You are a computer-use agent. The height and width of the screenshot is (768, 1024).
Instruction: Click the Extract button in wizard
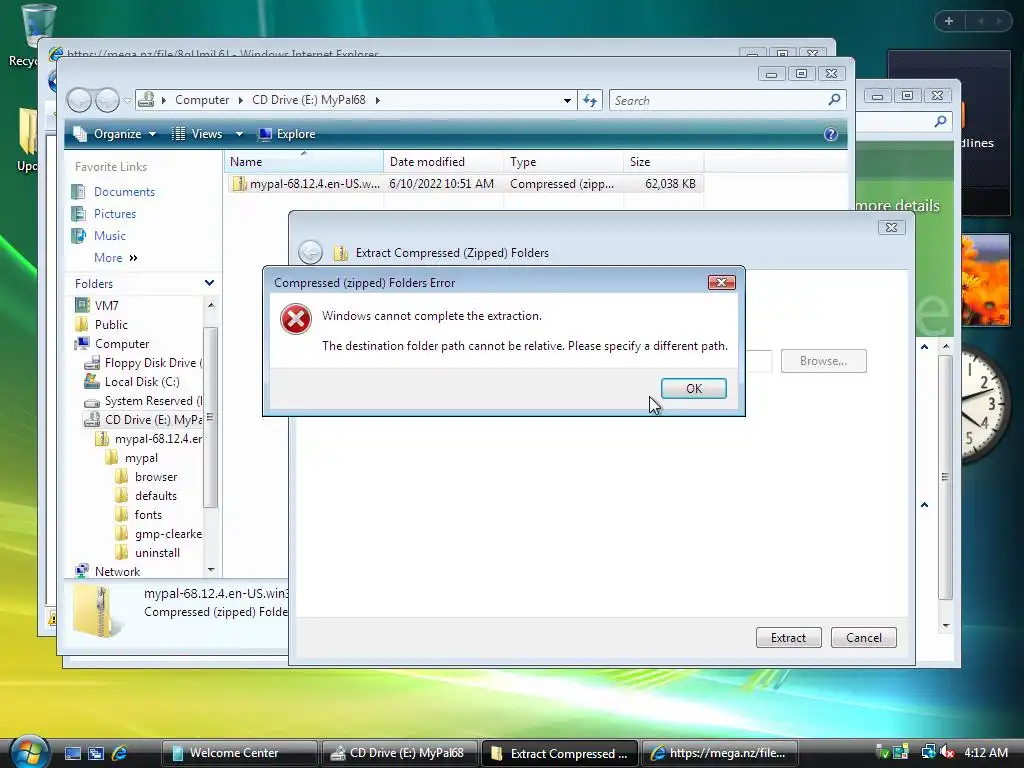[x=788, y=637]
